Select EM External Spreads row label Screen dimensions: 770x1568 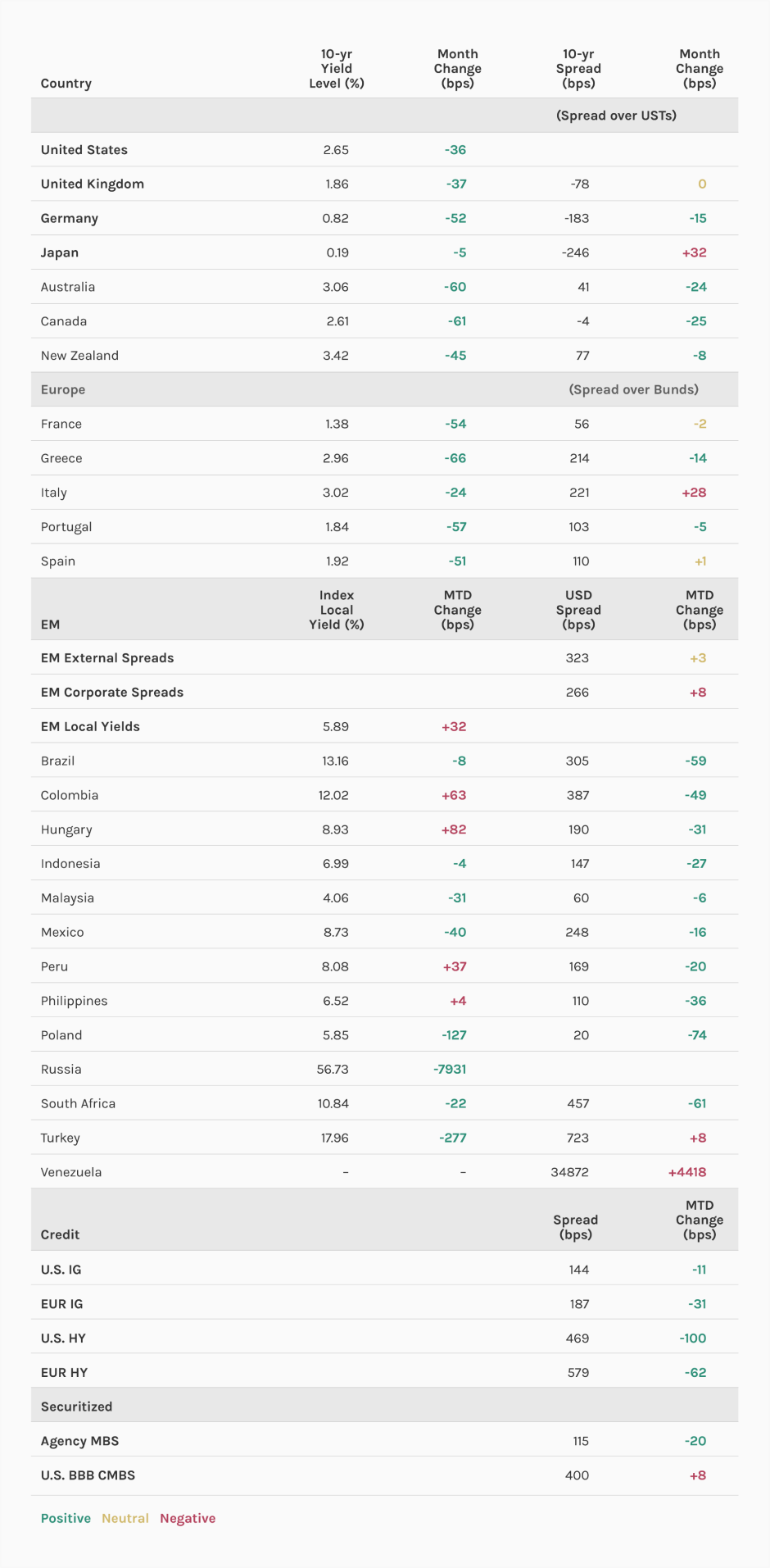[x=107, y=658]
